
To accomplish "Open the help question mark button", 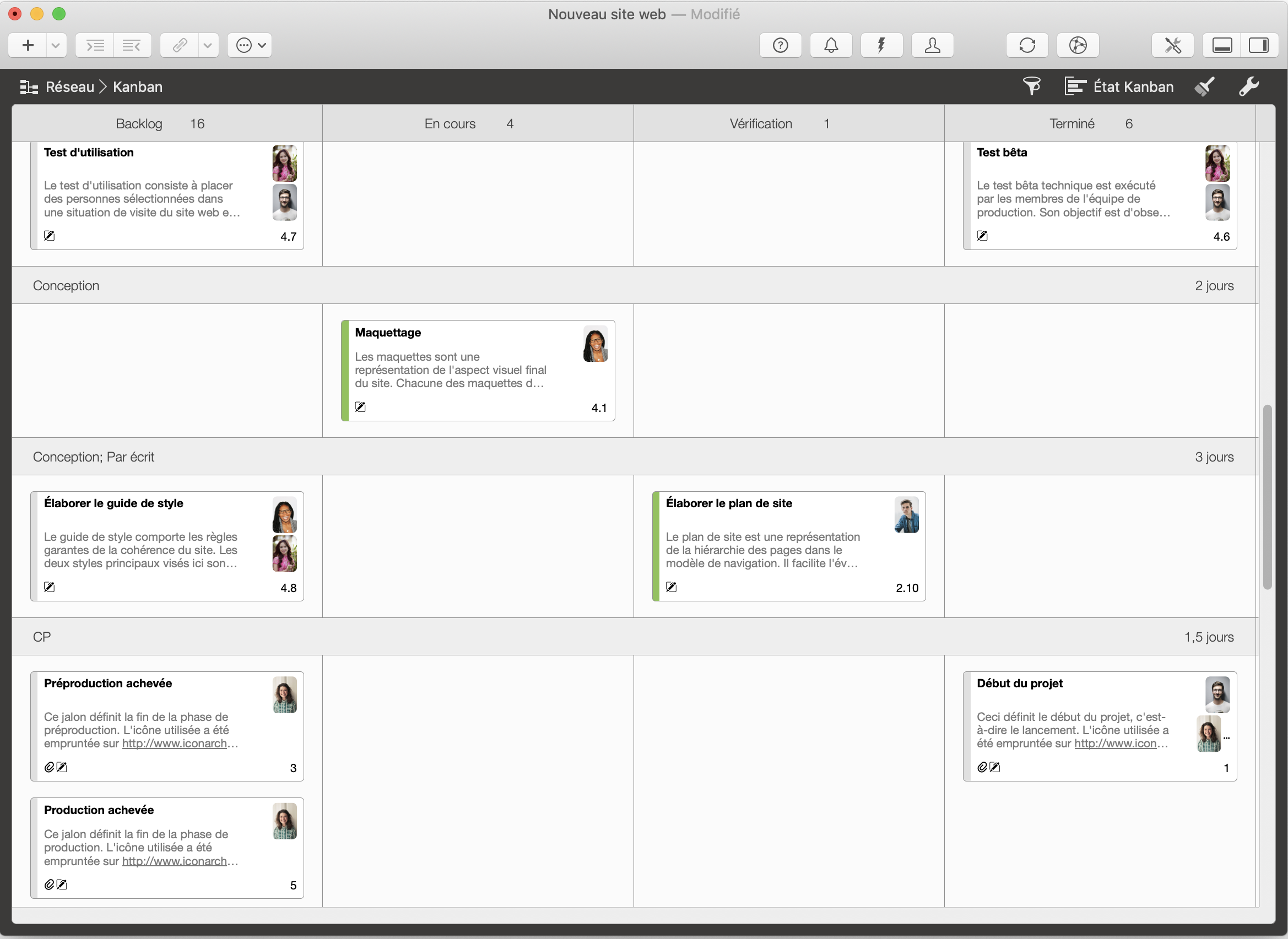I will click(x=780, y=46).
